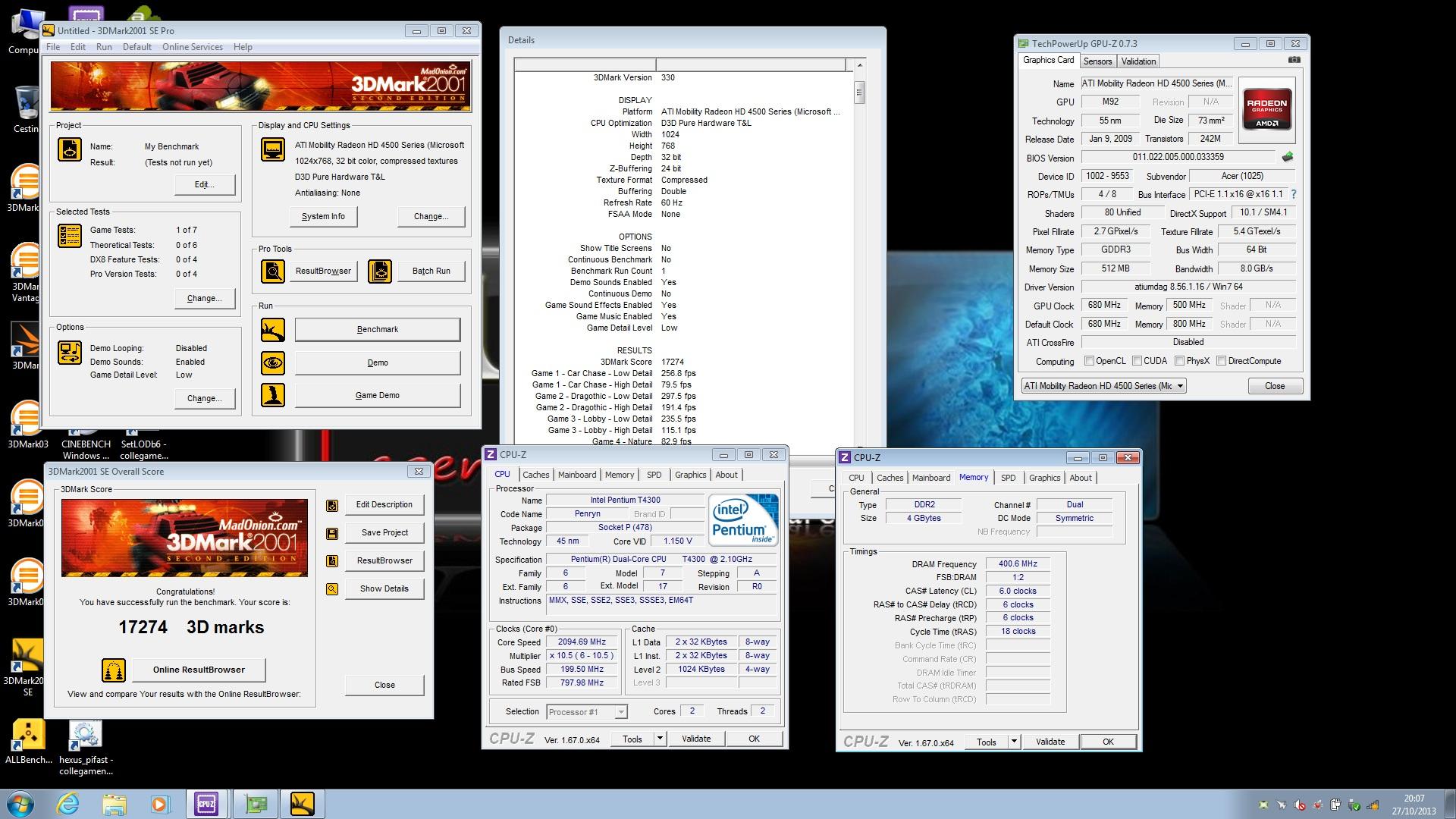Image resolution: width=1456 pixels, height=819 pixels.
Task: Click the GPU-Z screenshot camera icon
Action: point(1294,60)
